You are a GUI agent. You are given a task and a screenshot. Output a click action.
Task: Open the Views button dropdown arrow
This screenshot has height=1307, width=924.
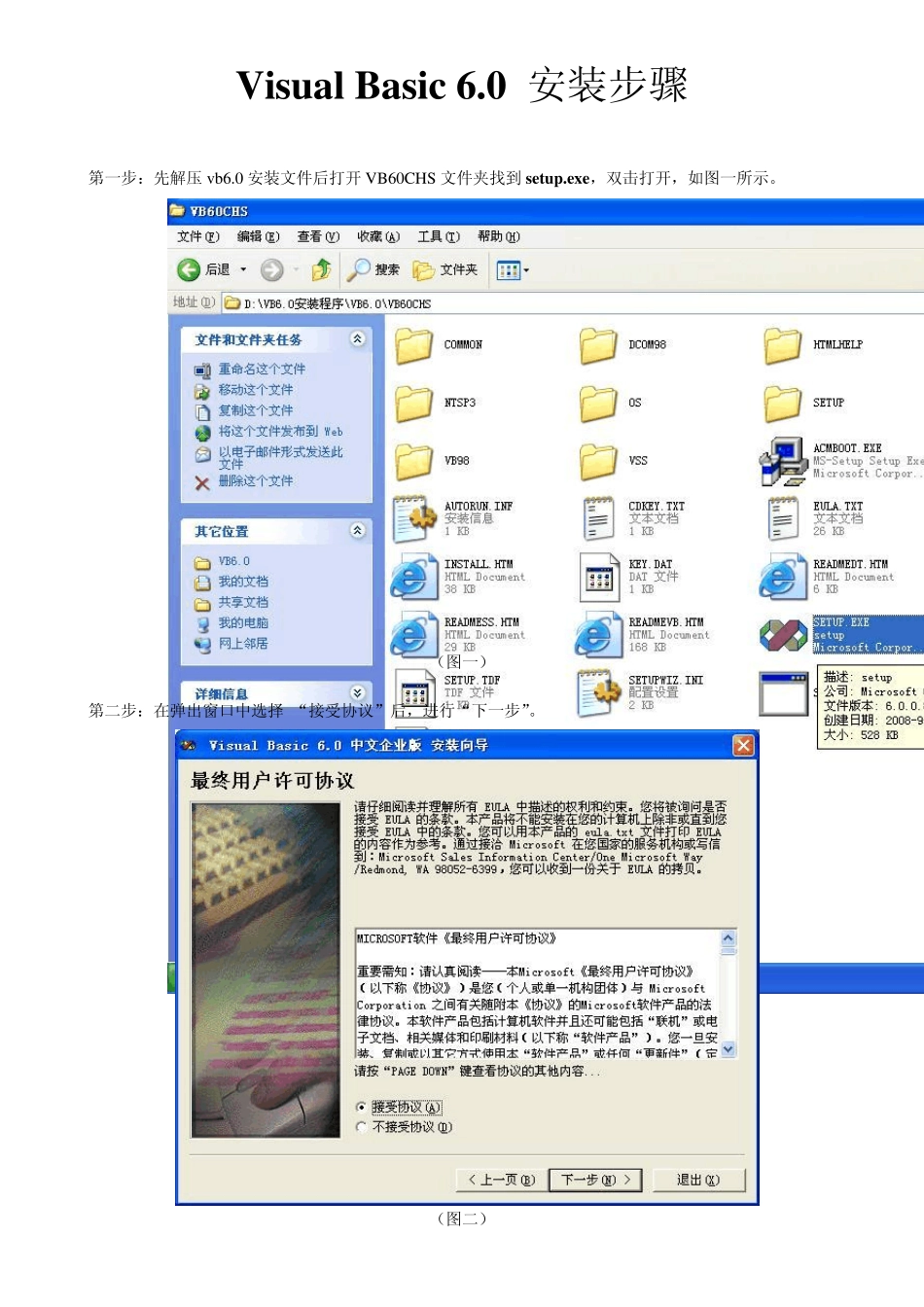[x=526, y=270]
